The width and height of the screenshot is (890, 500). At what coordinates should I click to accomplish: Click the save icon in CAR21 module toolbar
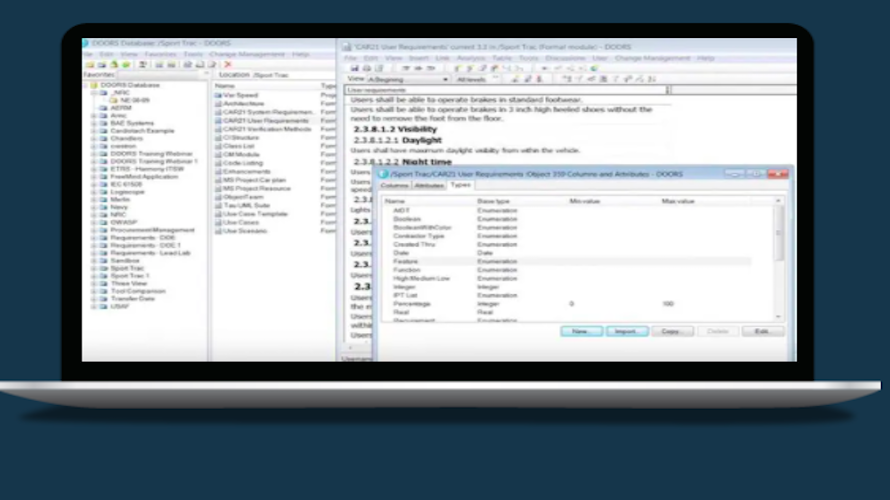click(354, 69)
